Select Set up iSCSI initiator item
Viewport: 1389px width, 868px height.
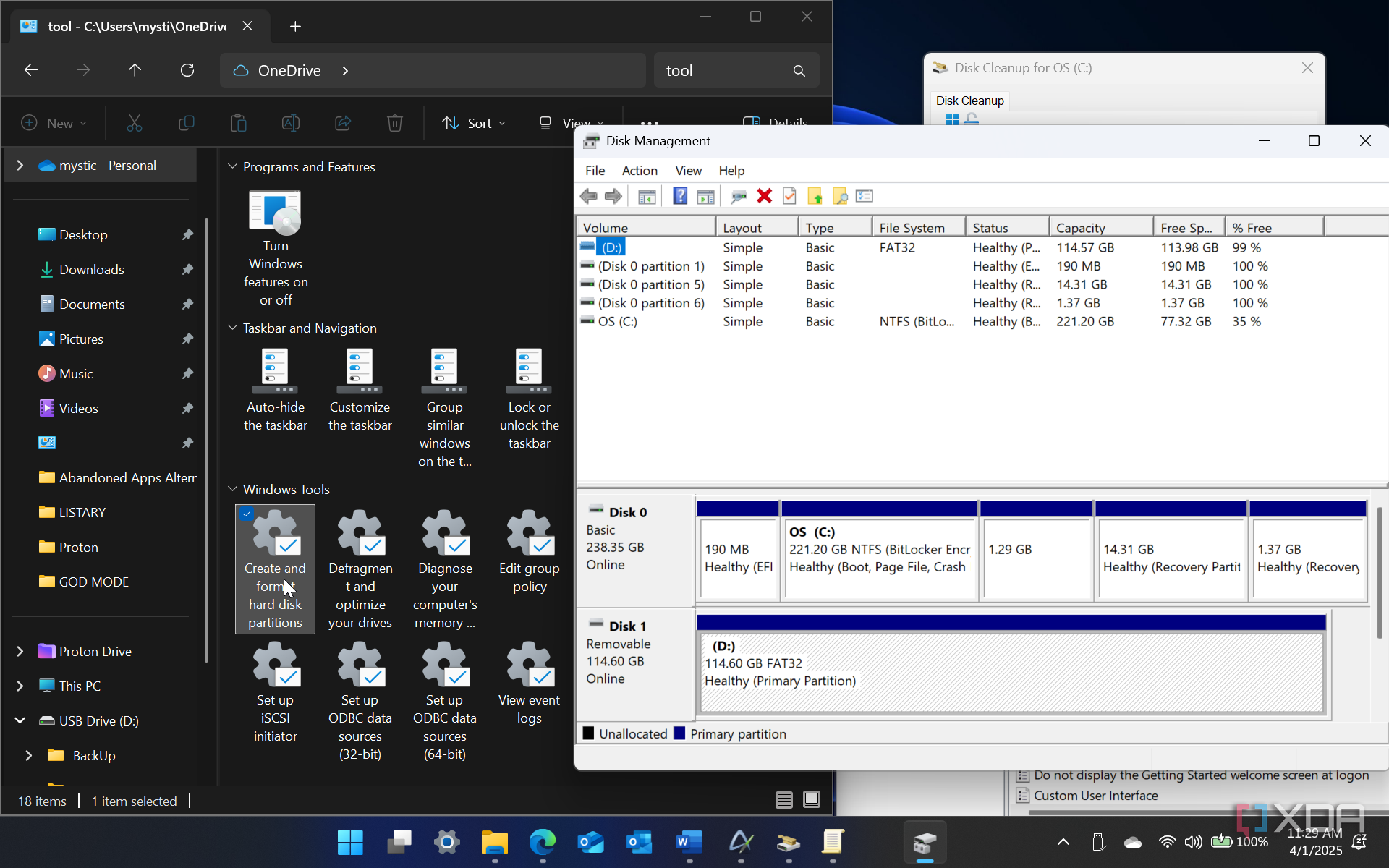276,692
